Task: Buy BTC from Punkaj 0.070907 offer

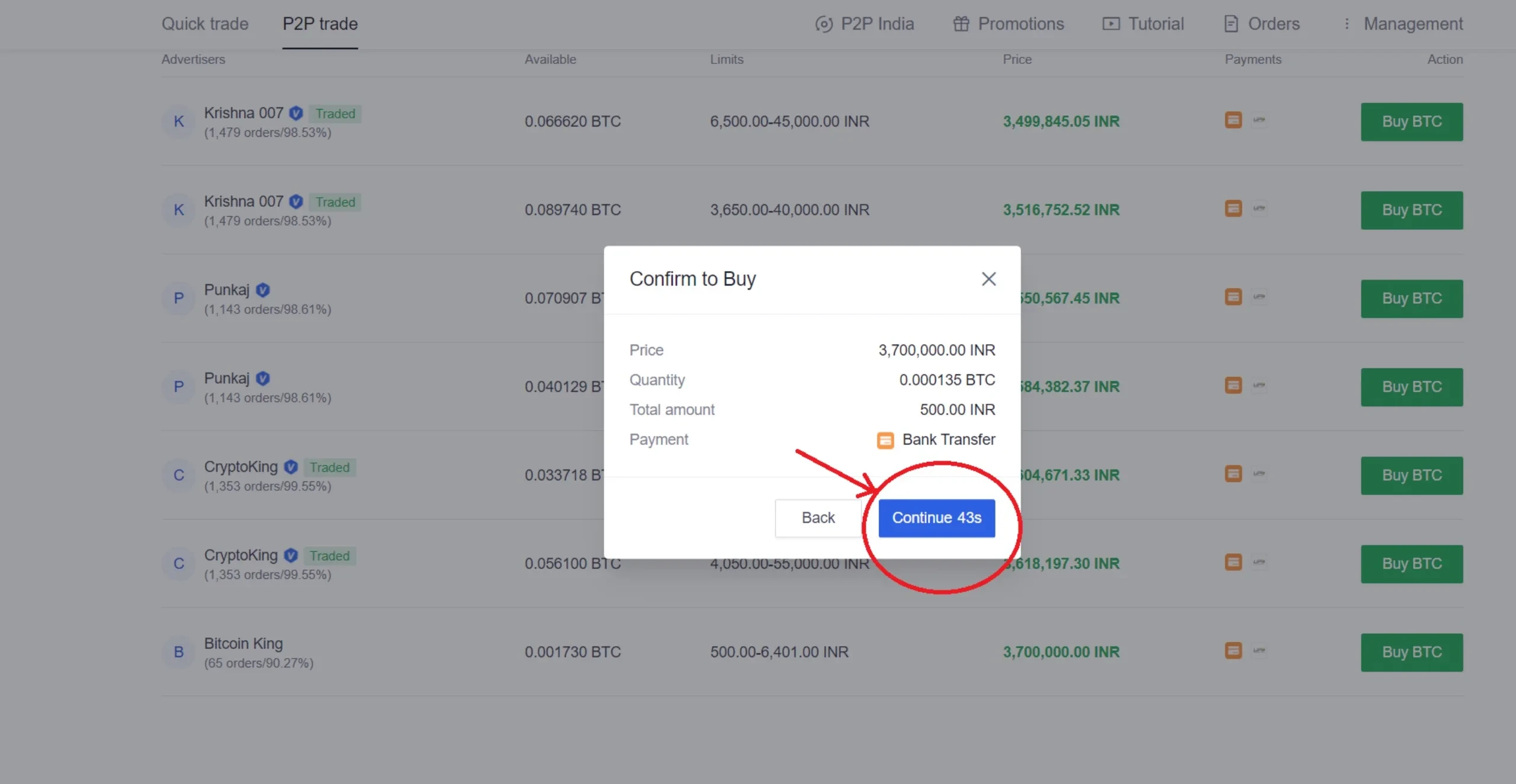Action: (x=1412, y=298)
